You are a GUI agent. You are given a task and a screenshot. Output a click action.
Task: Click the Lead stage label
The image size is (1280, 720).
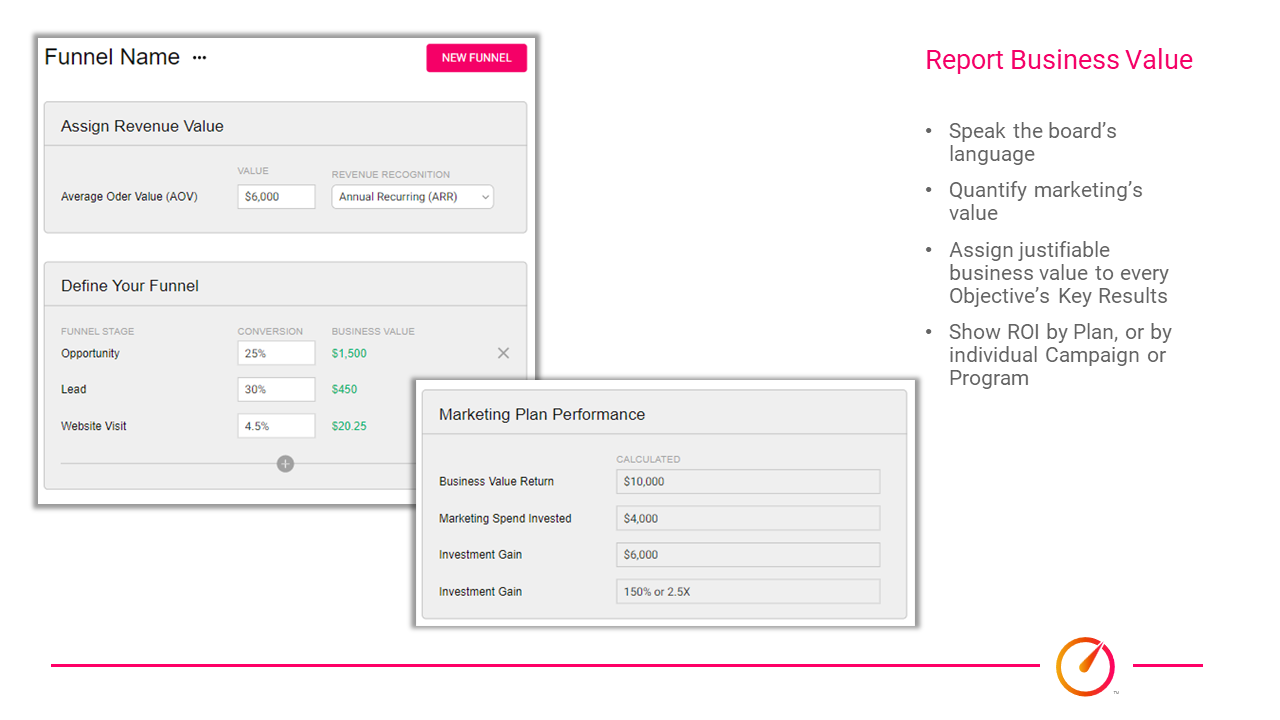(x=74, y=389)
